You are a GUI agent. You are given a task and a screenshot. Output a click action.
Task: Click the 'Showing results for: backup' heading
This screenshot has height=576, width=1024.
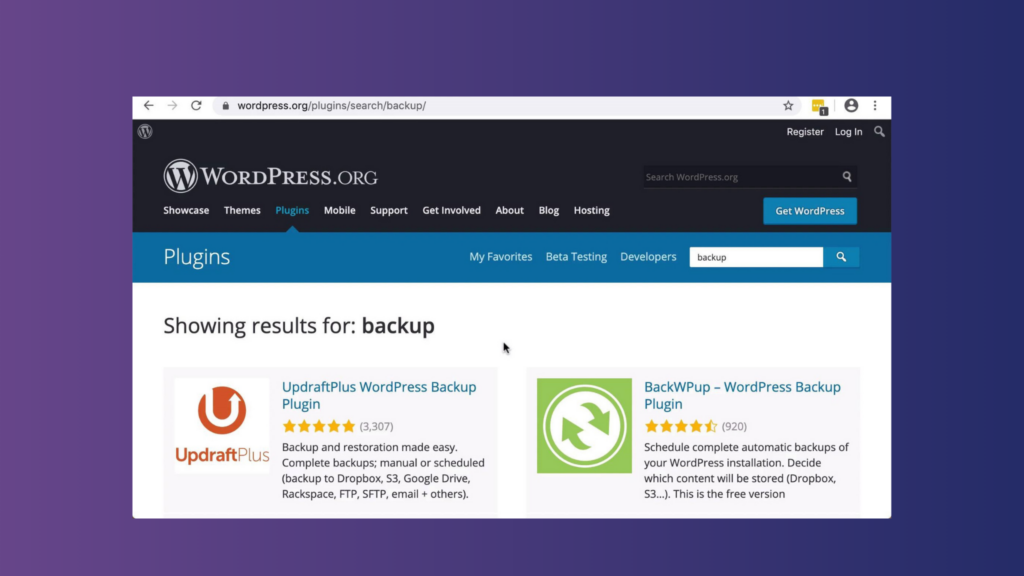coord(299,325)
